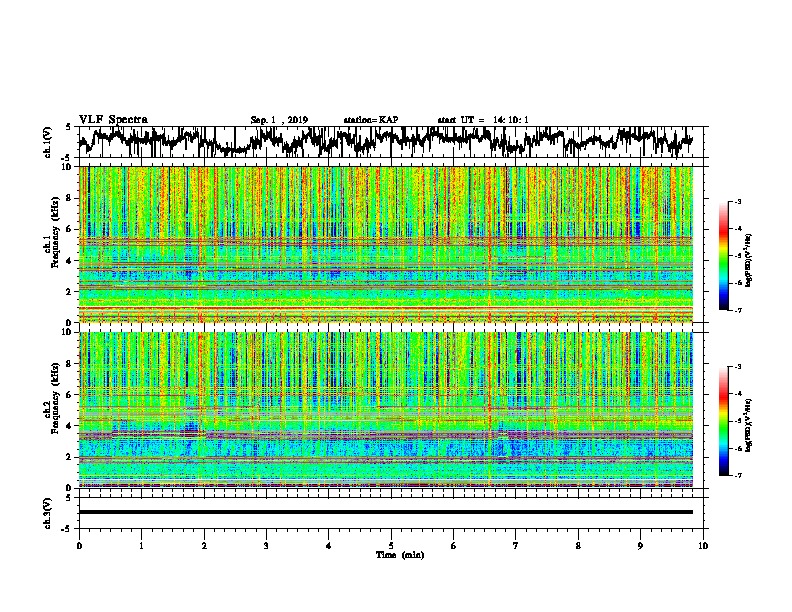Click the ch.2 spectrogram panel

(x=386, y=410)
